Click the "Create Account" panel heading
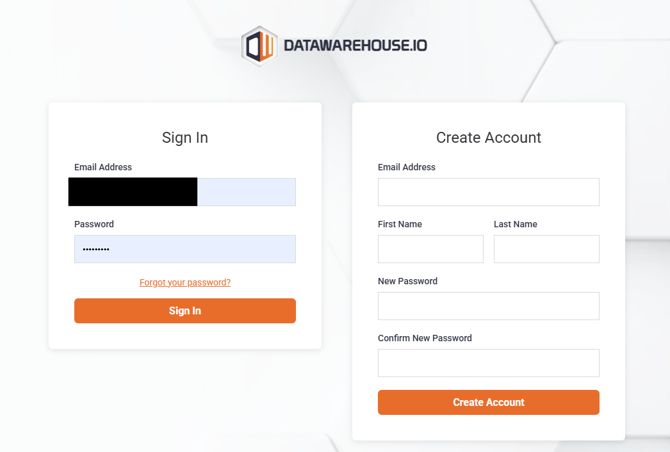 pos(488,138)
